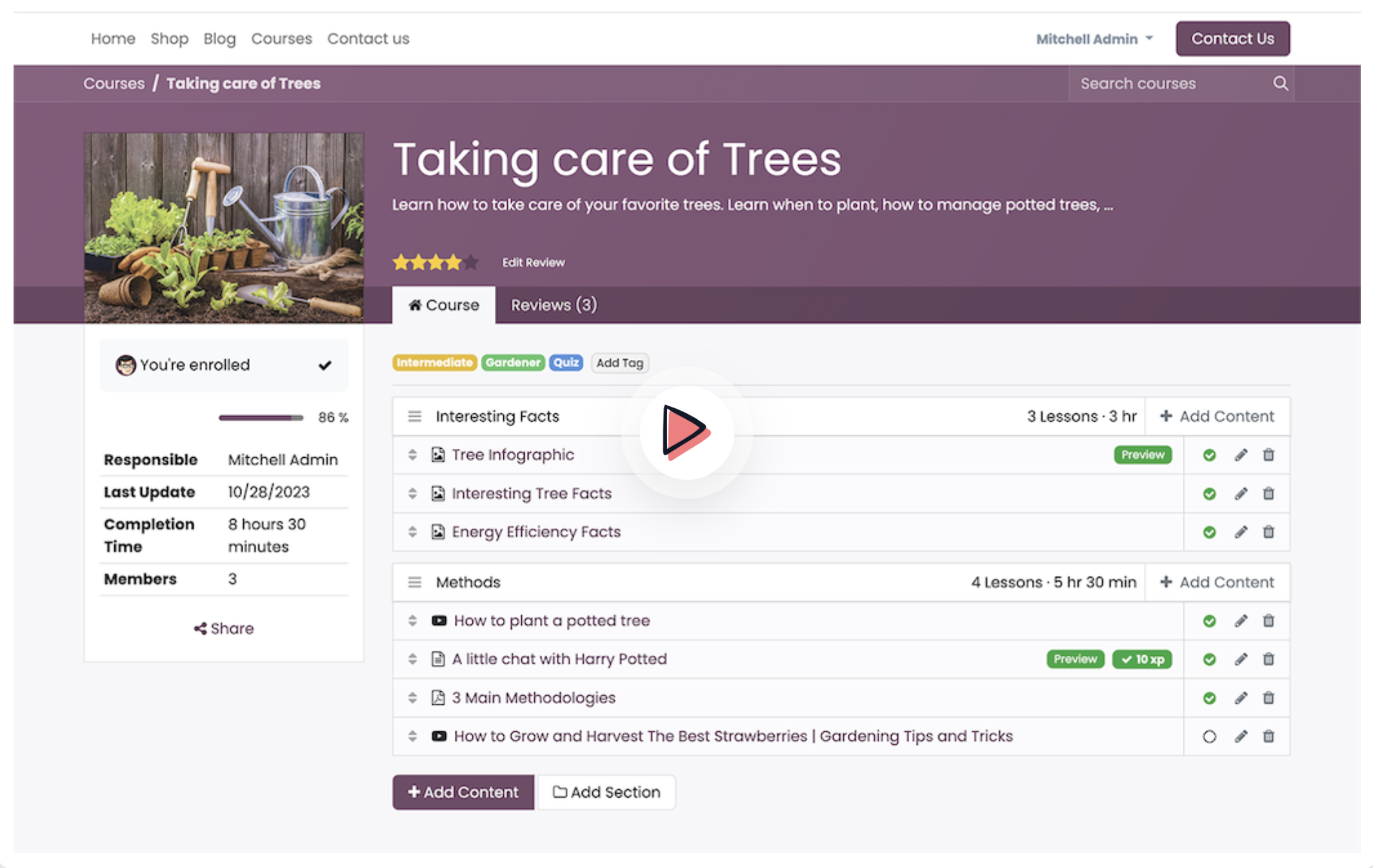Viewport: 1373px width, 868px height.
Task: Edit A little chat with Harry Potted
Action: pos(1241,659)
